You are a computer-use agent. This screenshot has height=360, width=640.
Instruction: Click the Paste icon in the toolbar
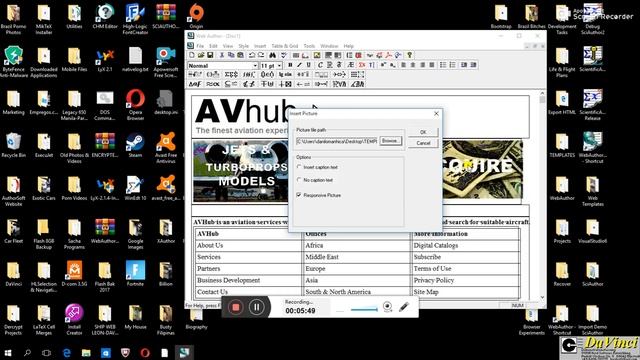click(x=240, y=55)
